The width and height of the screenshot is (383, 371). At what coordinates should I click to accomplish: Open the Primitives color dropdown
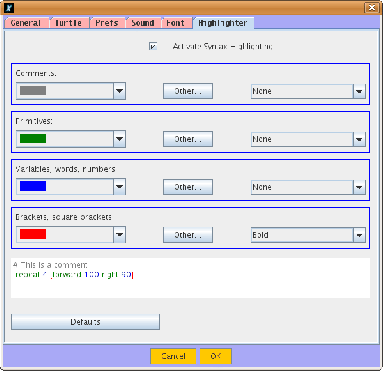(x=119, y=139)
